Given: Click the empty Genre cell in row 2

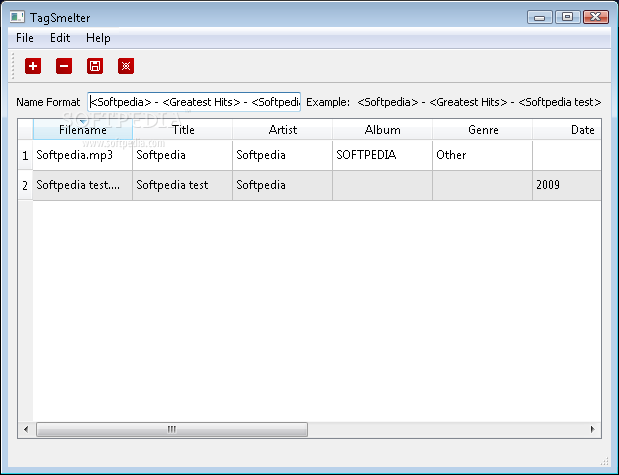Looking at the screenshot, I should point(482,185).
